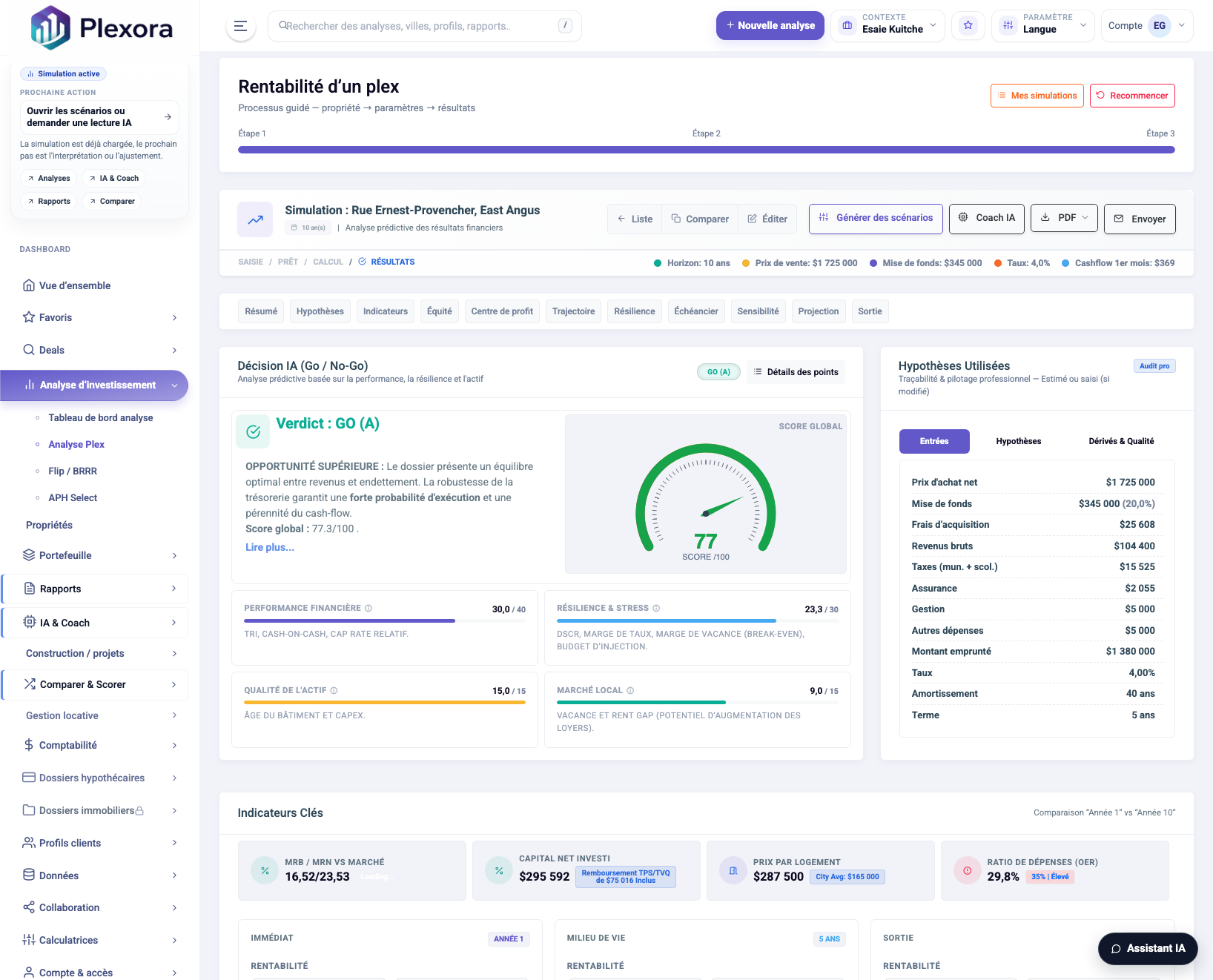Click the trend chart icon beside Simulation title

(255, 219)
